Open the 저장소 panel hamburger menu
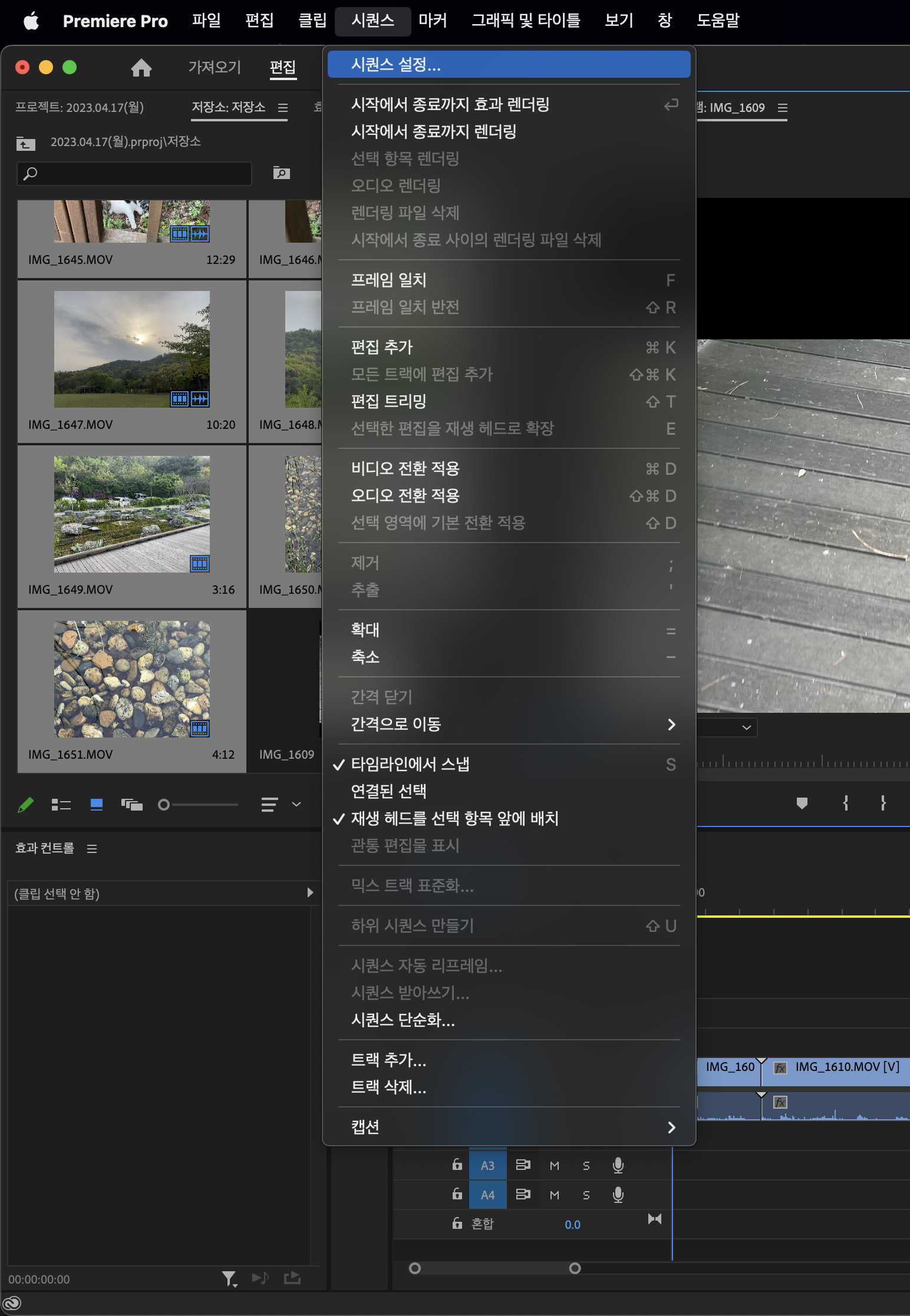 coord(283,108)
